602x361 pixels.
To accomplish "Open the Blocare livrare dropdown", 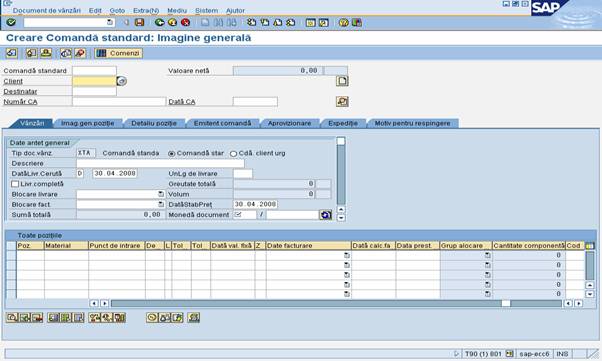I will [x=160, y=194].
